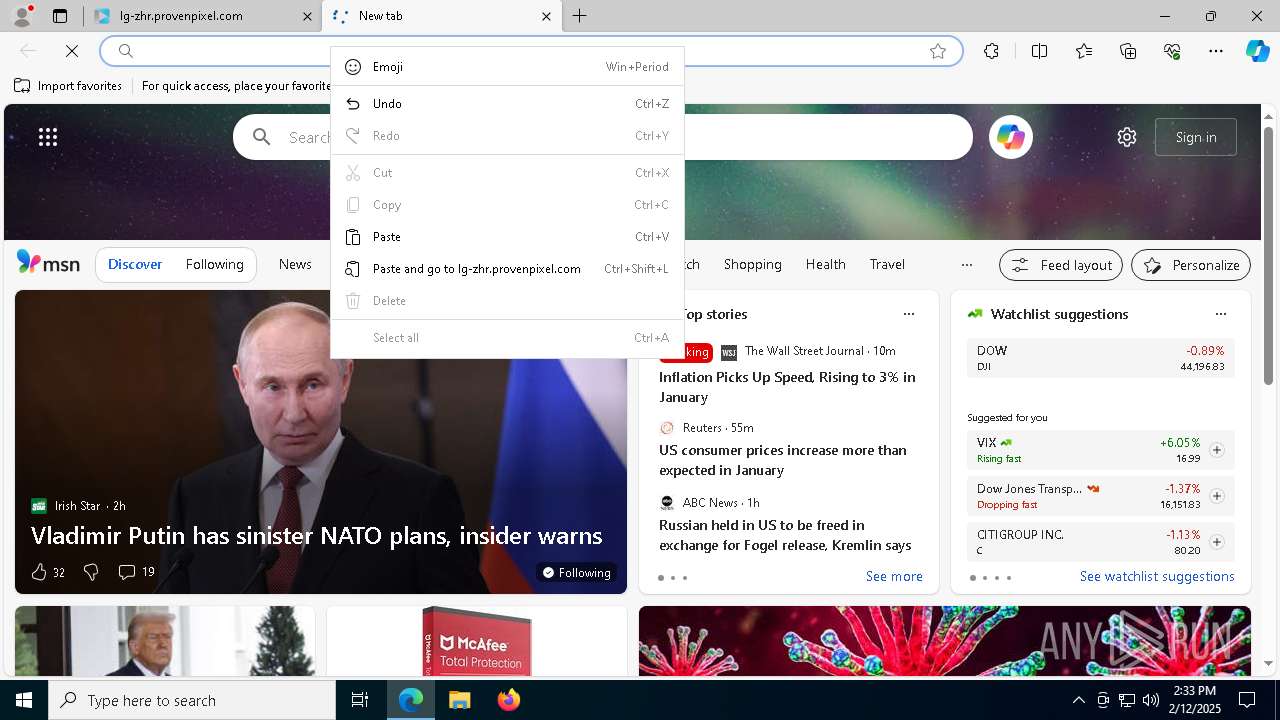Viewport: 1280px width, 720px height.
Task: Open comments on the Putin article
Action: point(136,572)
